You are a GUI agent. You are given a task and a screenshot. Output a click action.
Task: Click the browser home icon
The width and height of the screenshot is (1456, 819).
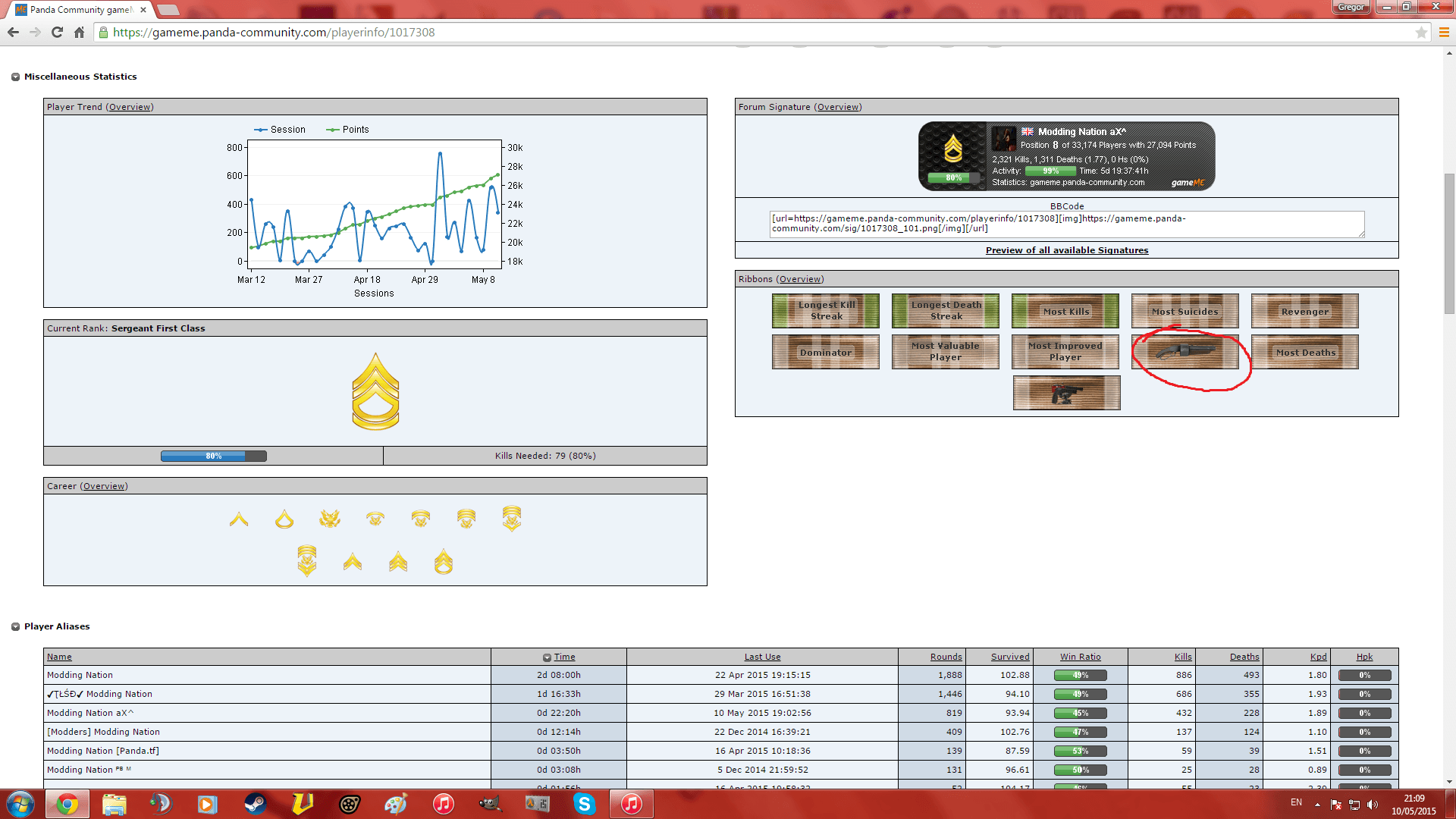79,32
